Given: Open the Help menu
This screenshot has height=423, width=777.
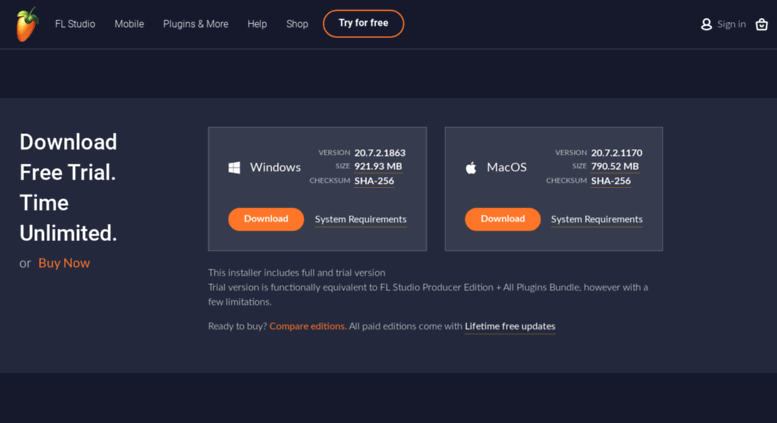Looking at the screenshot, I should 257,24.
